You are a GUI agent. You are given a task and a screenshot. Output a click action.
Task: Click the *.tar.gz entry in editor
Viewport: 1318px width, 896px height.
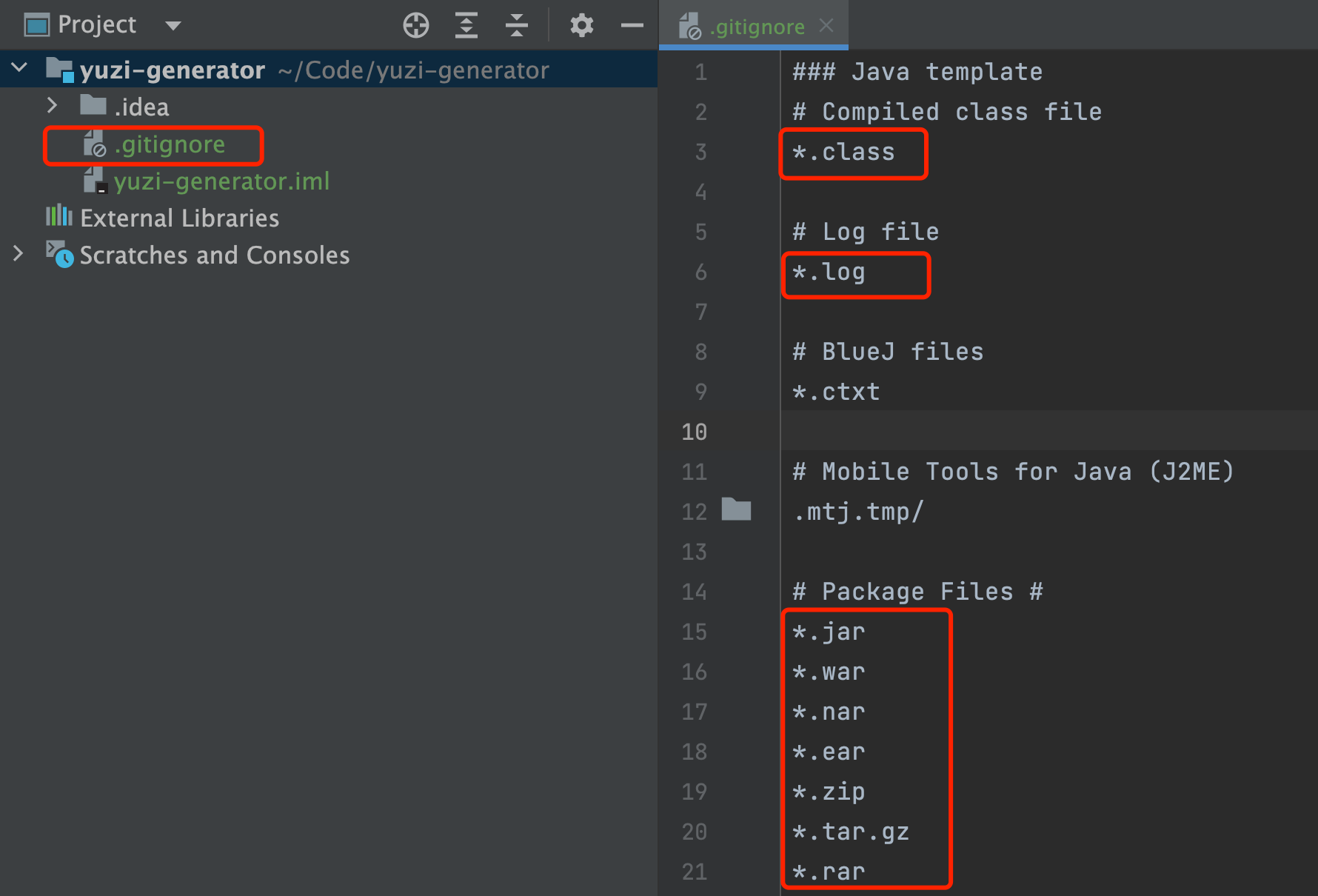tap(851, 832)
